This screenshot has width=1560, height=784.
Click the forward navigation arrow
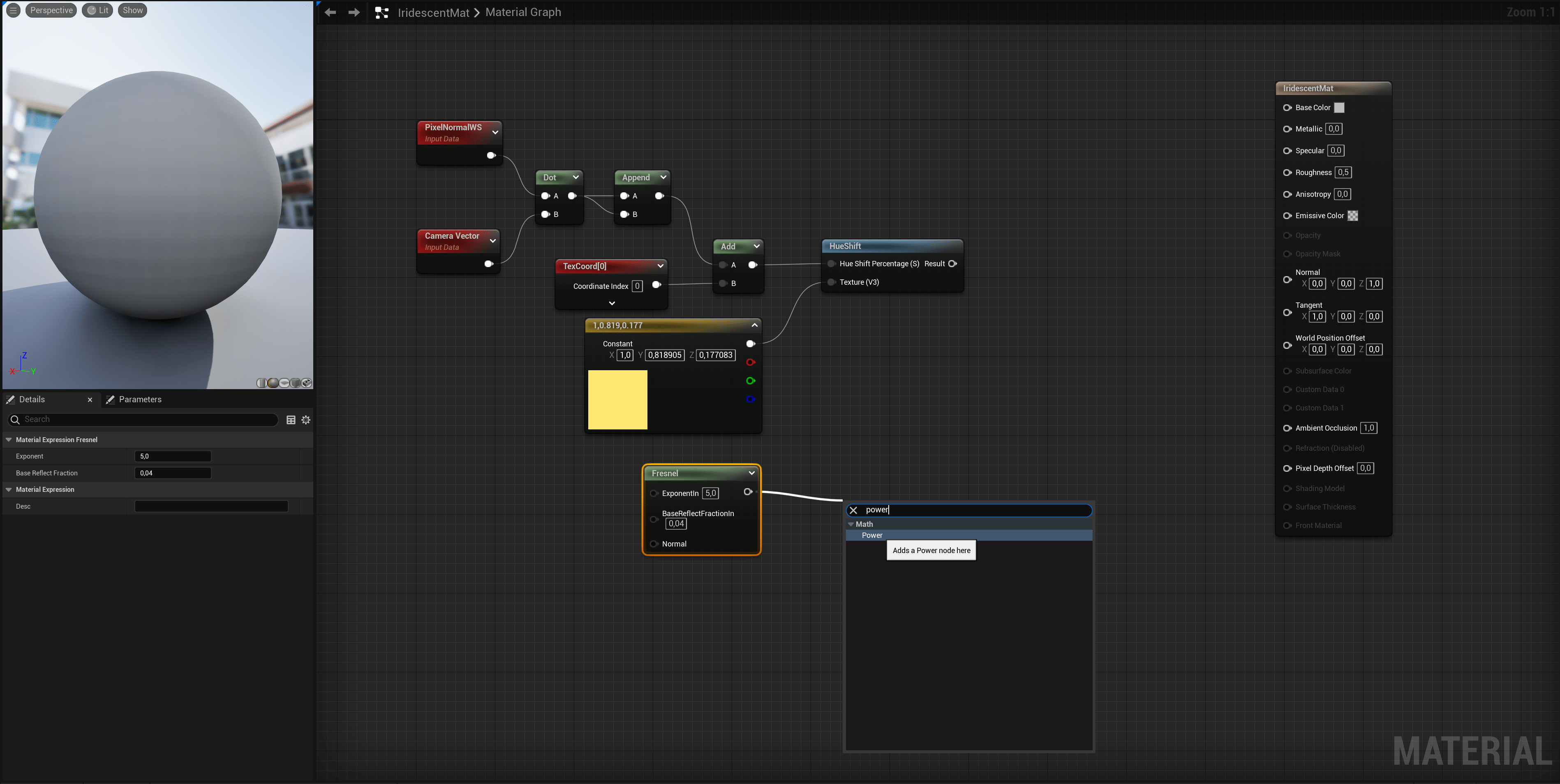click(354, 12)
